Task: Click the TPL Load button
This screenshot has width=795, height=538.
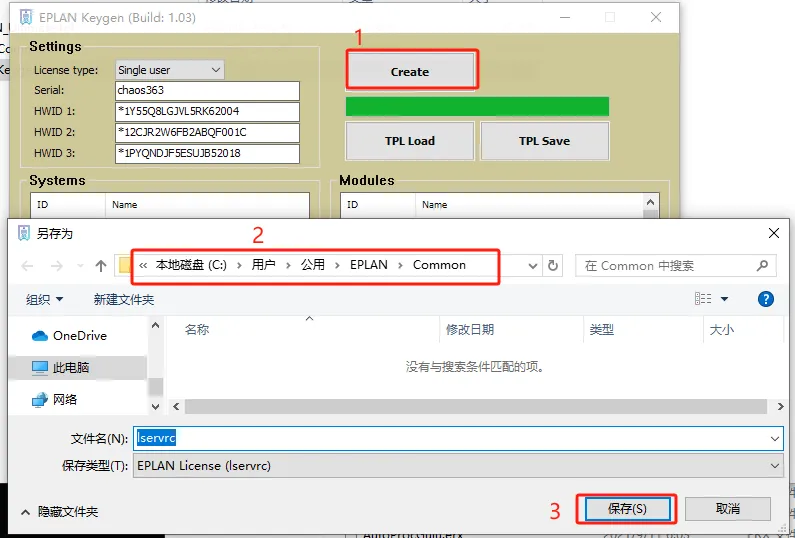Action: (x=410, y=141)
